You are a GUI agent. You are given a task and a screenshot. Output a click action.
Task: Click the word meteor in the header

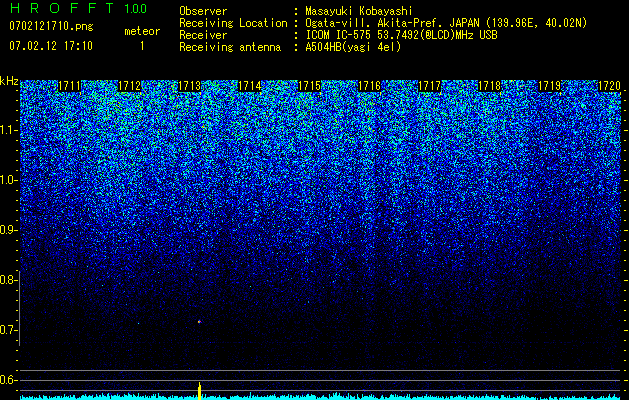pos(142,31)
